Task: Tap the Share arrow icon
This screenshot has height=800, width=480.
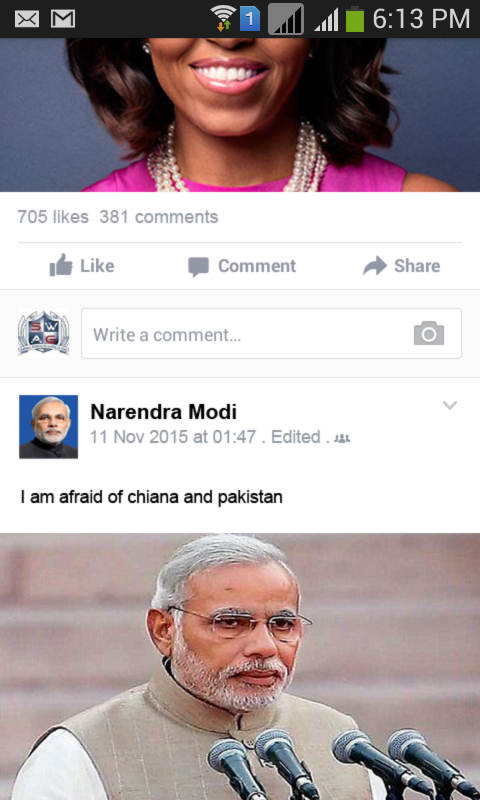Action: 375,266
